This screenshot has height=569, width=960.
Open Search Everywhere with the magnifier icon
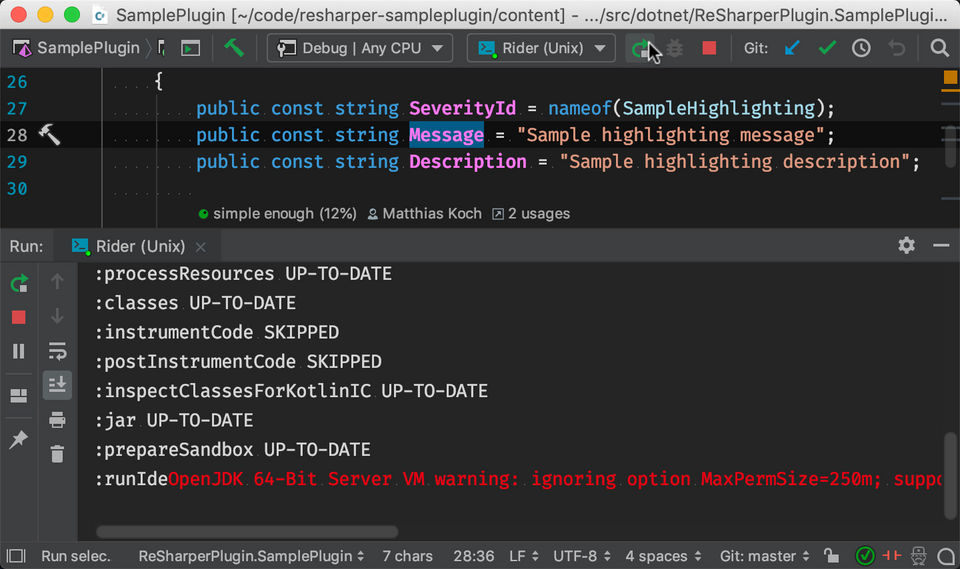(939, 48)
